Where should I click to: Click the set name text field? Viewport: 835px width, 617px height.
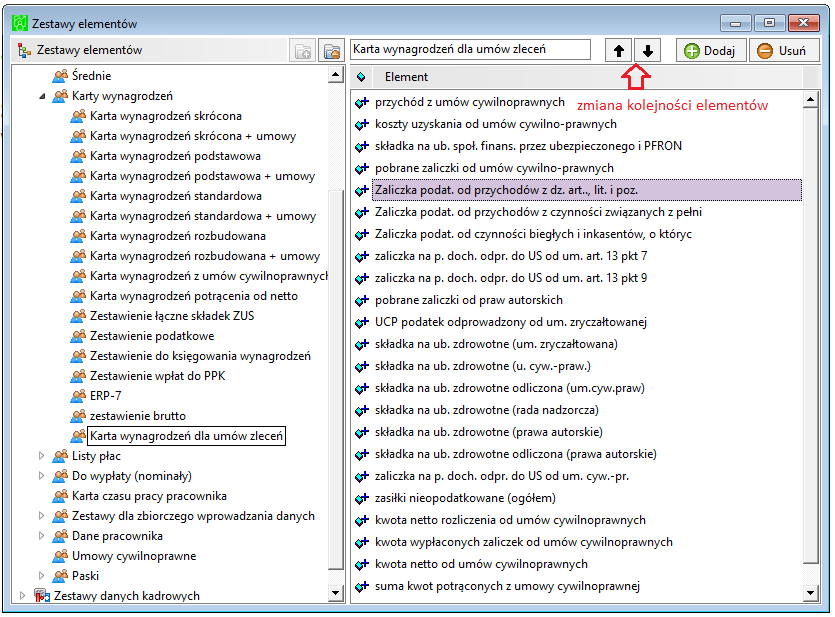[470, 50]
